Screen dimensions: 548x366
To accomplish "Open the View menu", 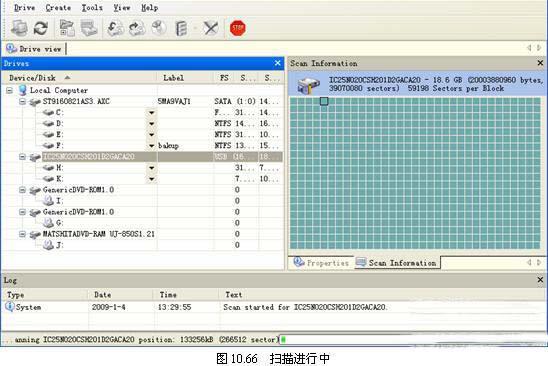I will pyautogui.click(x=122, y=8).
